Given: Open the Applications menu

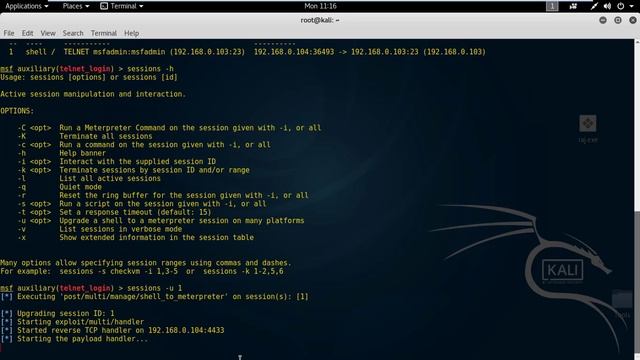Looking at the screenshot, I should point(27,6).
